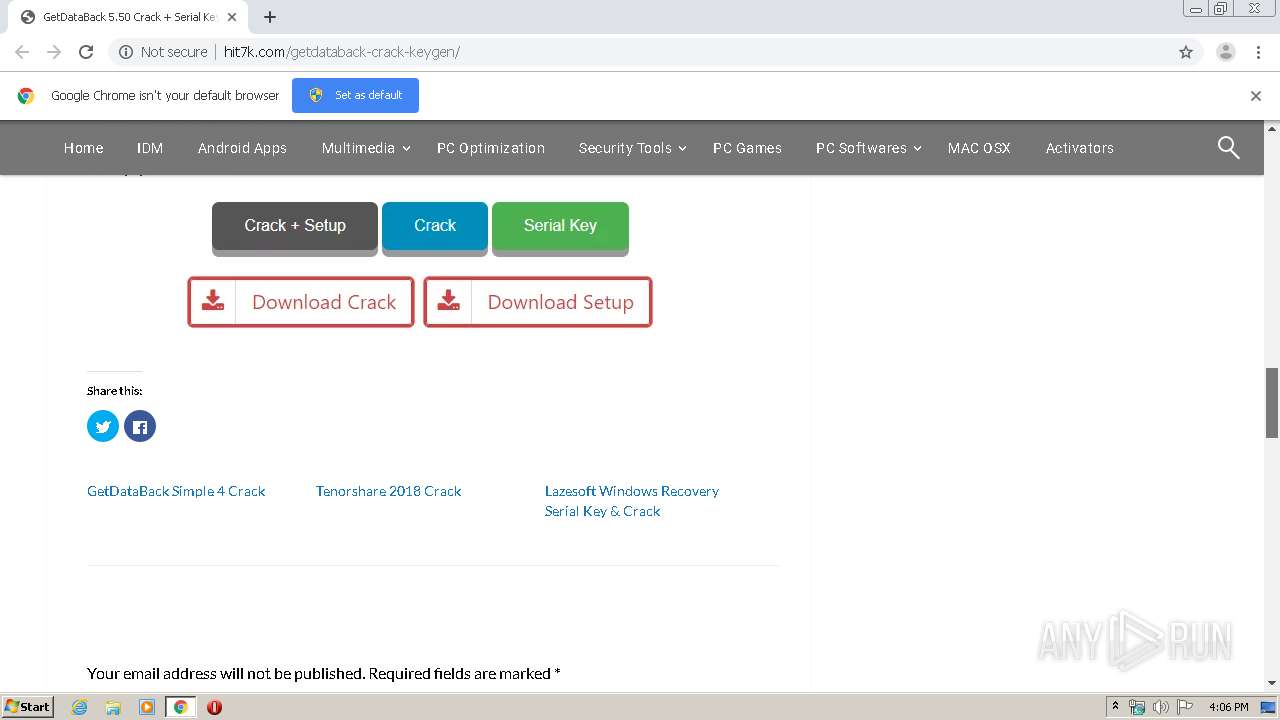Click the taskbar clock showing 4:06 PM
The height and width of the screenshot is (720, 1280).
coord(1228,707)
